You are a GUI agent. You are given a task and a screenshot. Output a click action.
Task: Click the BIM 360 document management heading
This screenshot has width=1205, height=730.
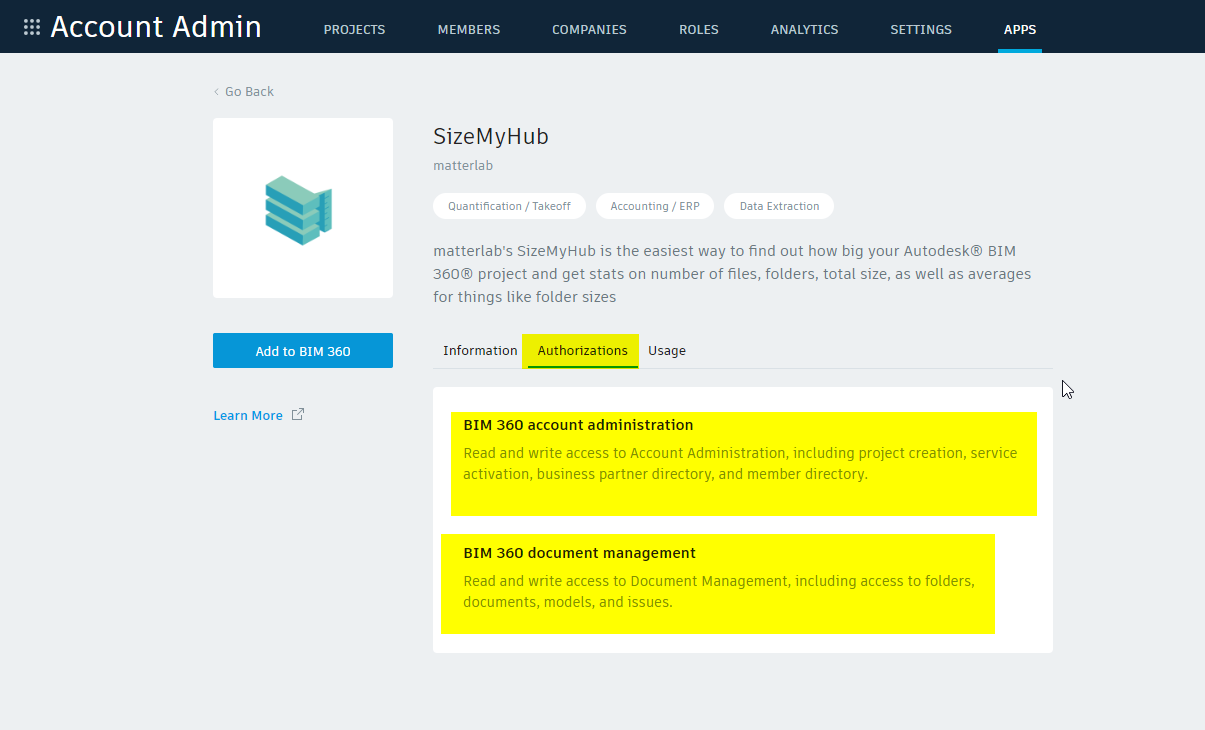(x=579, y=553)
